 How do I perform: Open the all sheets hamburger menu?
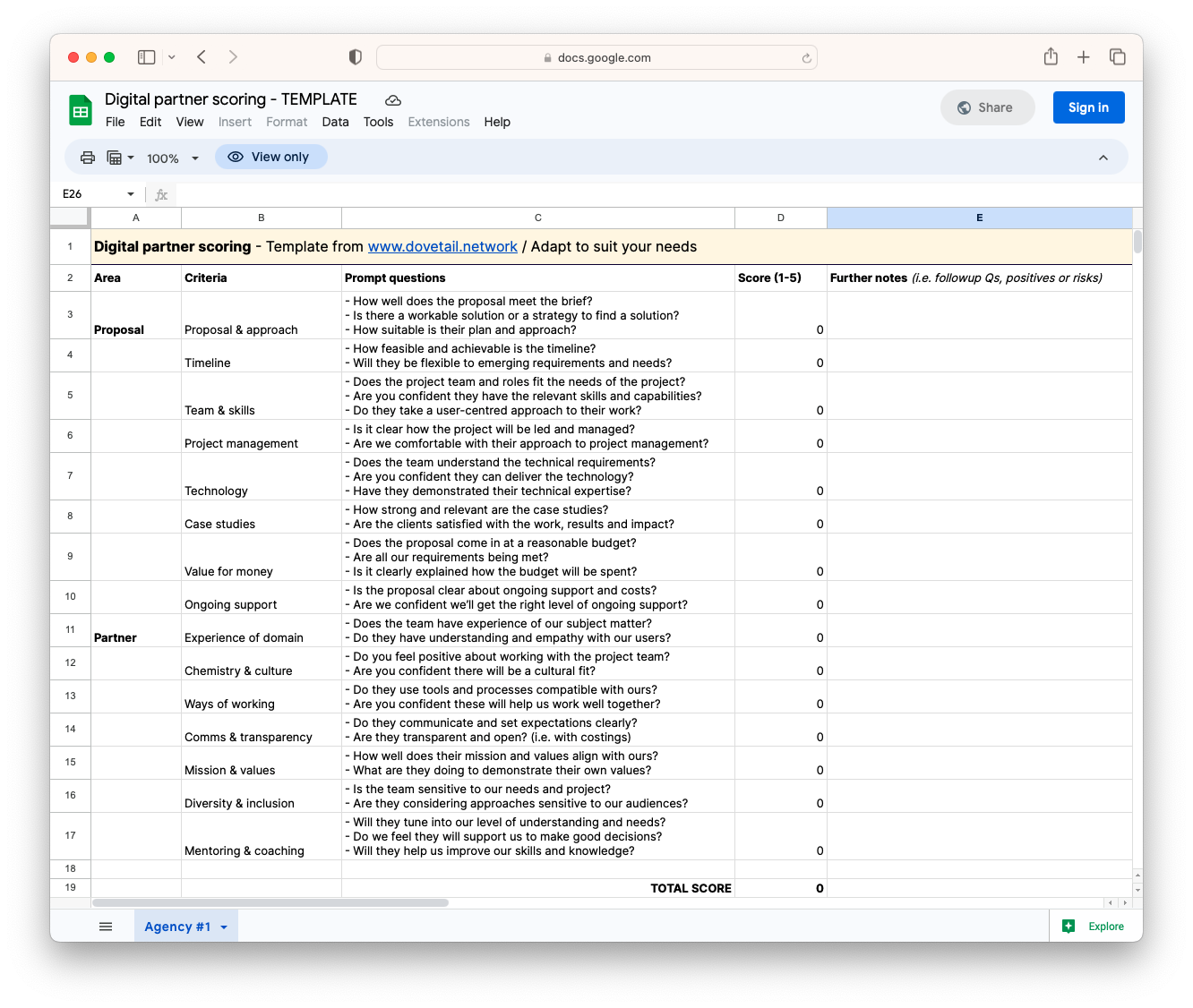tap(106, 926)
